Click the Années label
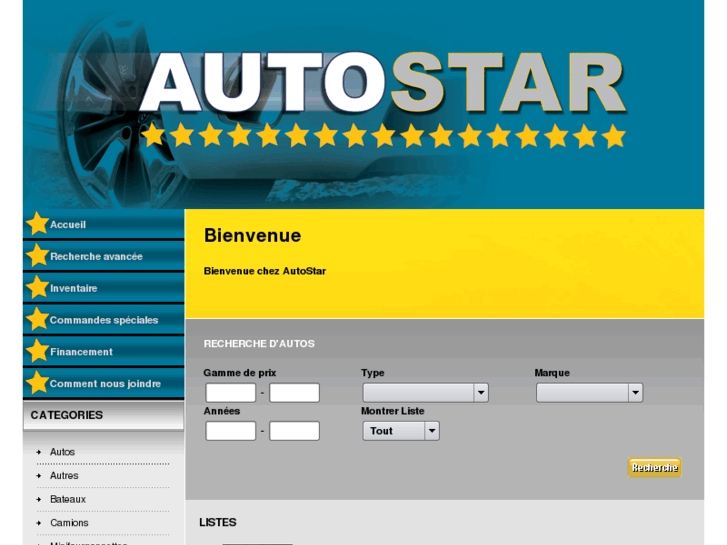 (x=222, y=411)
